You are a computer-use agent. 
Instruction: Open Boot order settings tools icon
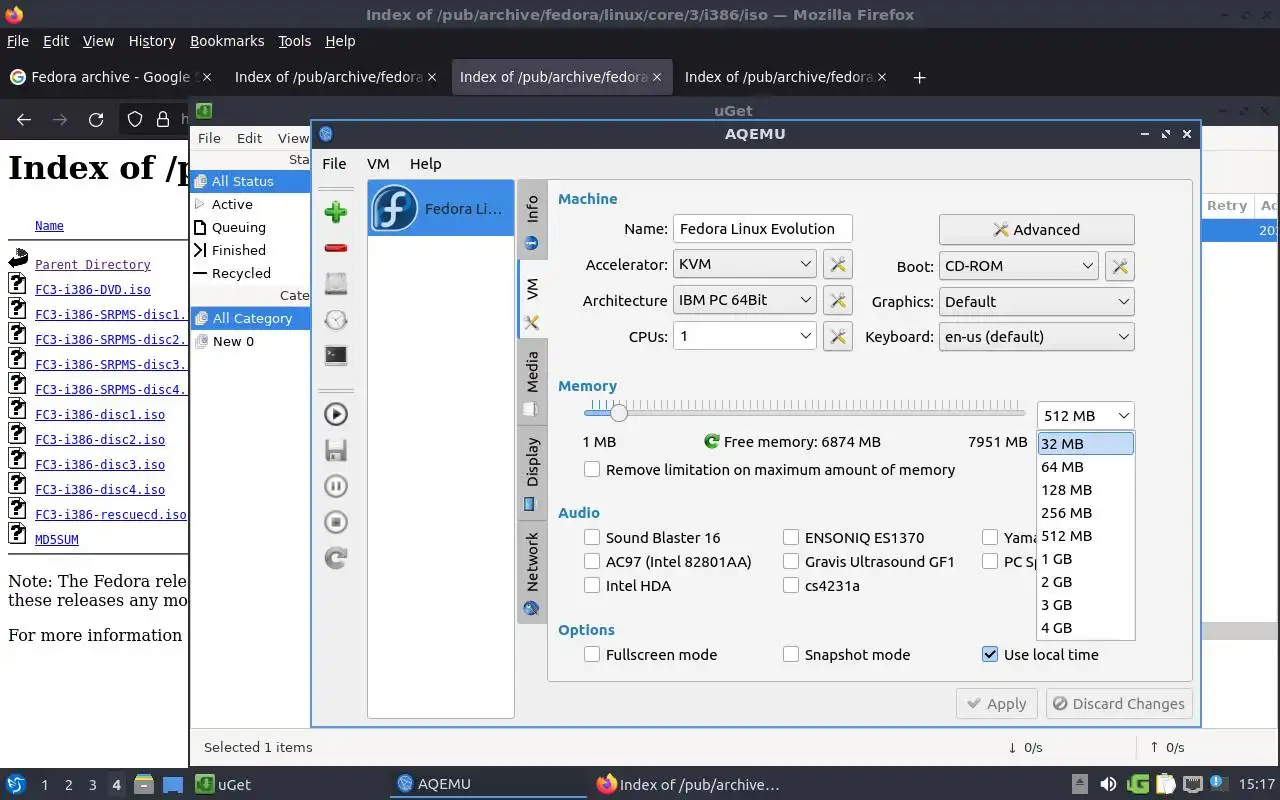(x=1120, y=266)
